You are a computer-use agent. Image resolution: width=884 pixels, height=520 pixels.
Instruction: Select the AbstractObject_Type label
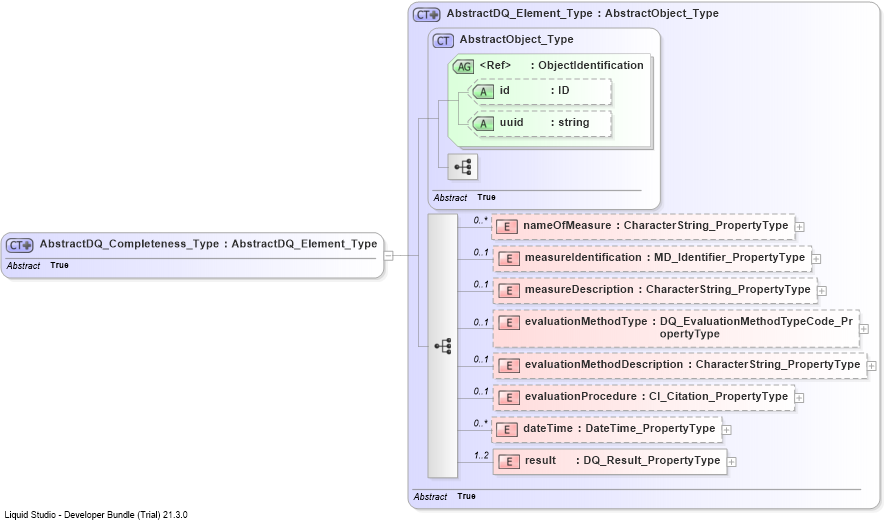516,39
